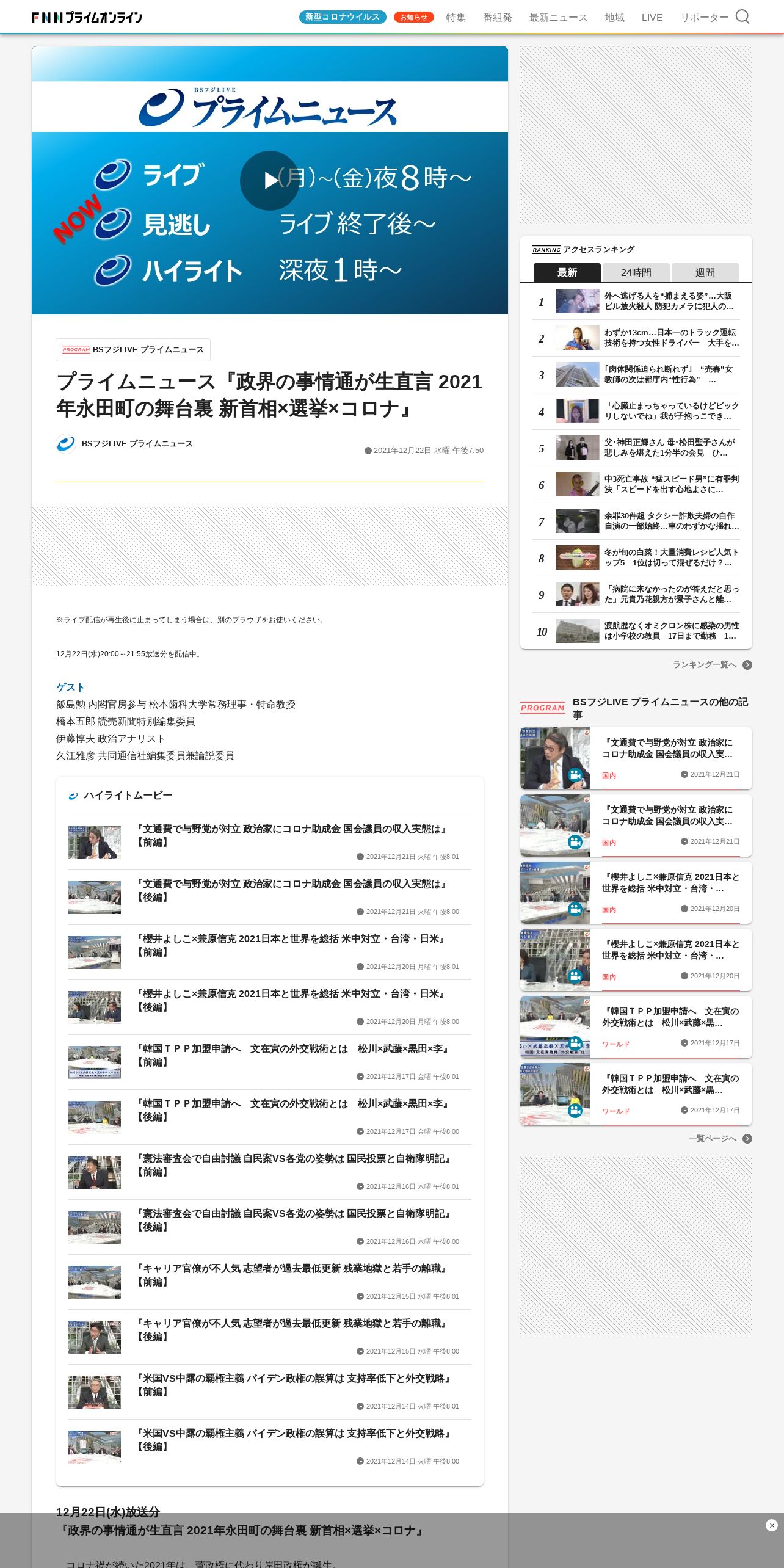Click BSフジLIVE プライムニュースの他の記事 heading
This screenshot has height=1568, width=784.
pos(660,708)
